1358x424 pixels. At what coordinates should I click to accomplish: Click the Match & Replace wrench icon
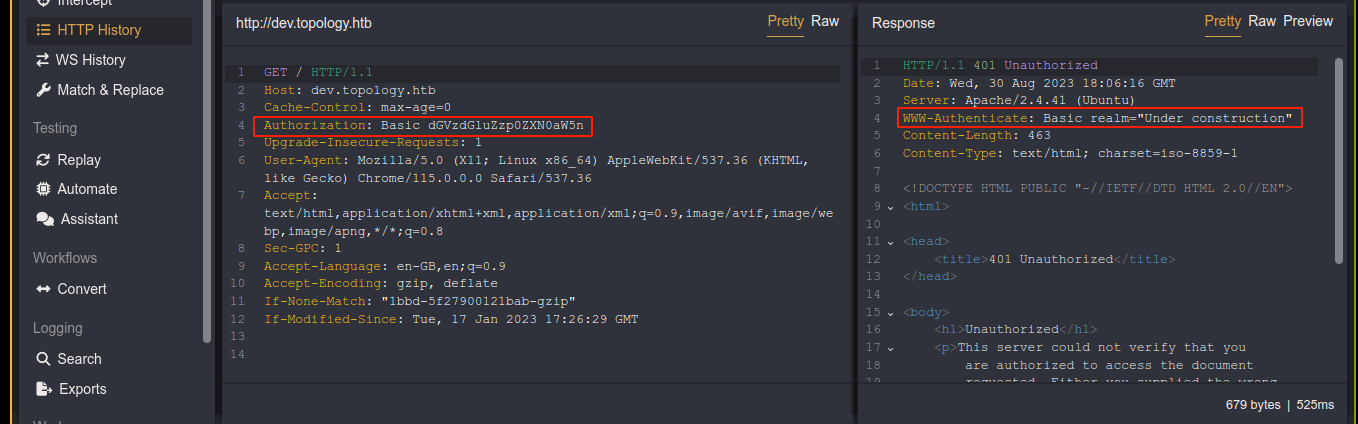click(43, 90)
